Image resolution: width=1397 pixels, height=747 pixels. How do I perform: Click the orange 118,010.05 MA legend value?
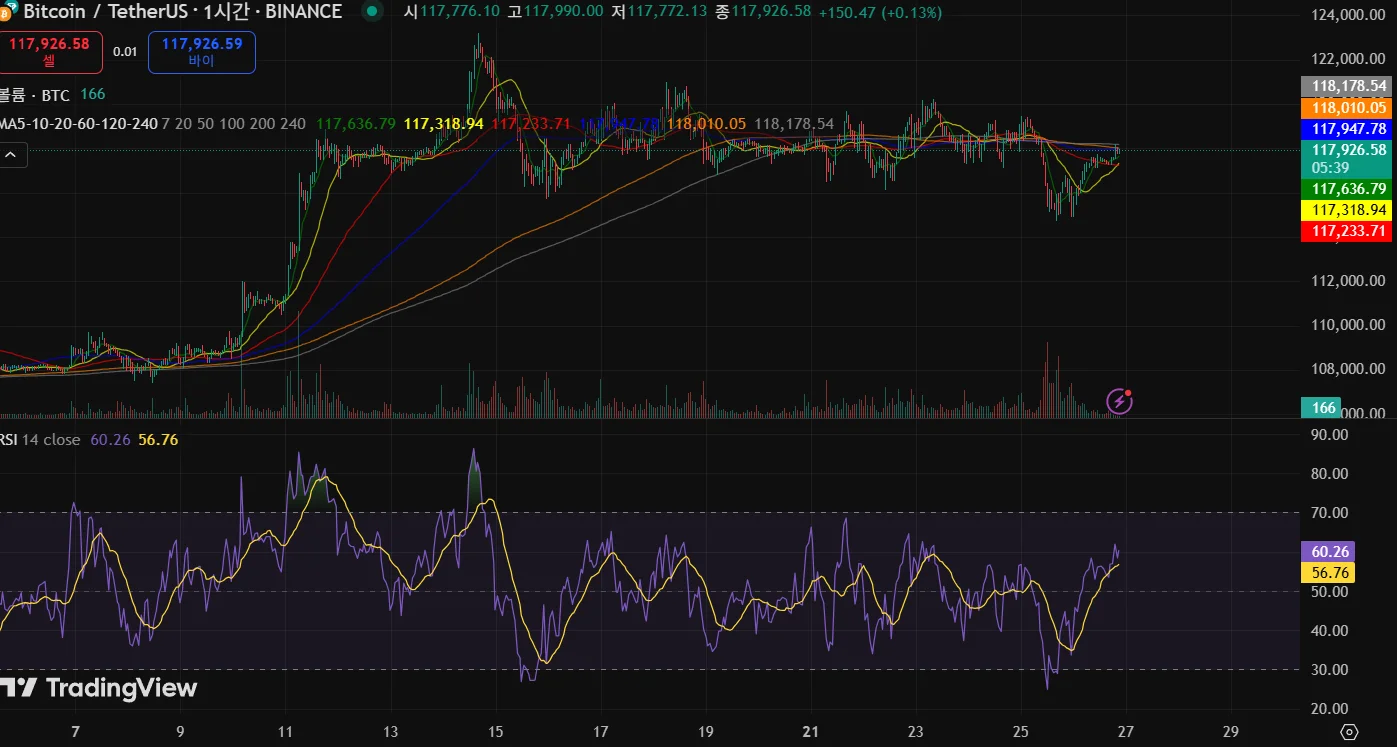click(x=707, y=124)
